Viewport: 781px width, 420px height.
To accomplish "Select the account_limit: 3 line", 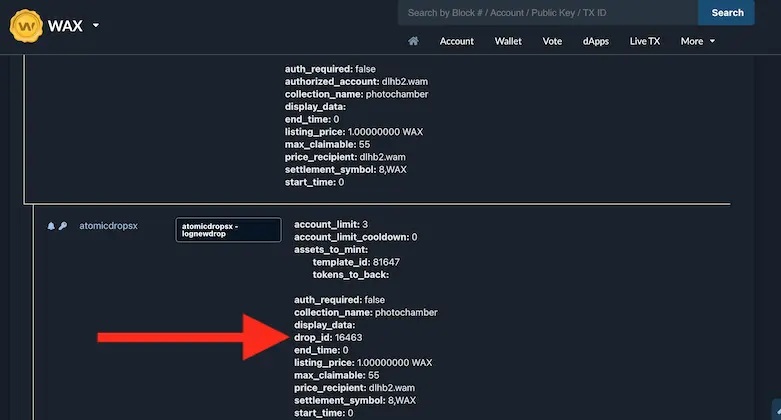I will pyautogui.click(x=331, y=225).
